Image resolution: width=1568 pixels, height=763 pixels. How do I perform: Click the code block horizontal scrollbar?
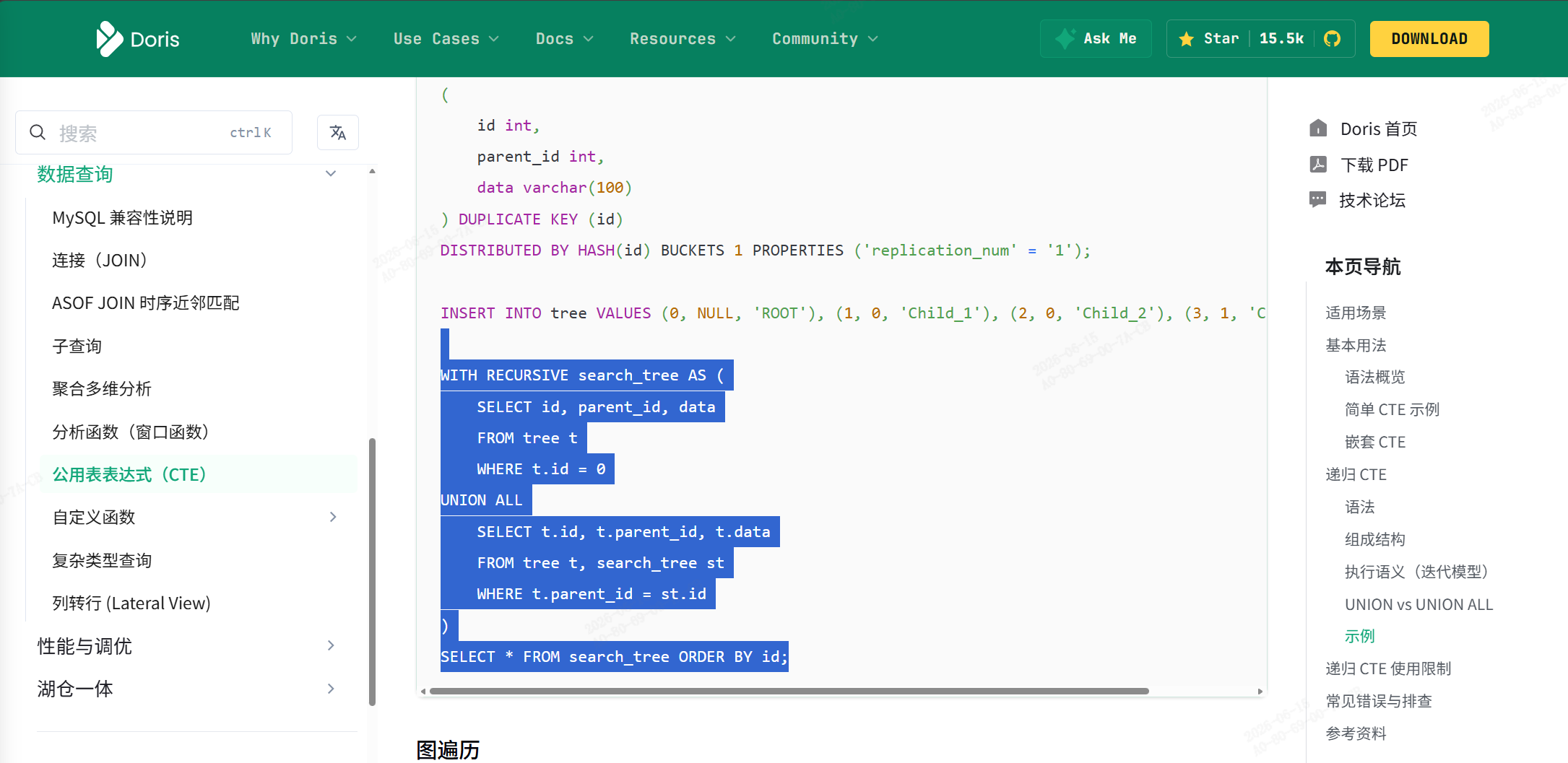point(789,692)
